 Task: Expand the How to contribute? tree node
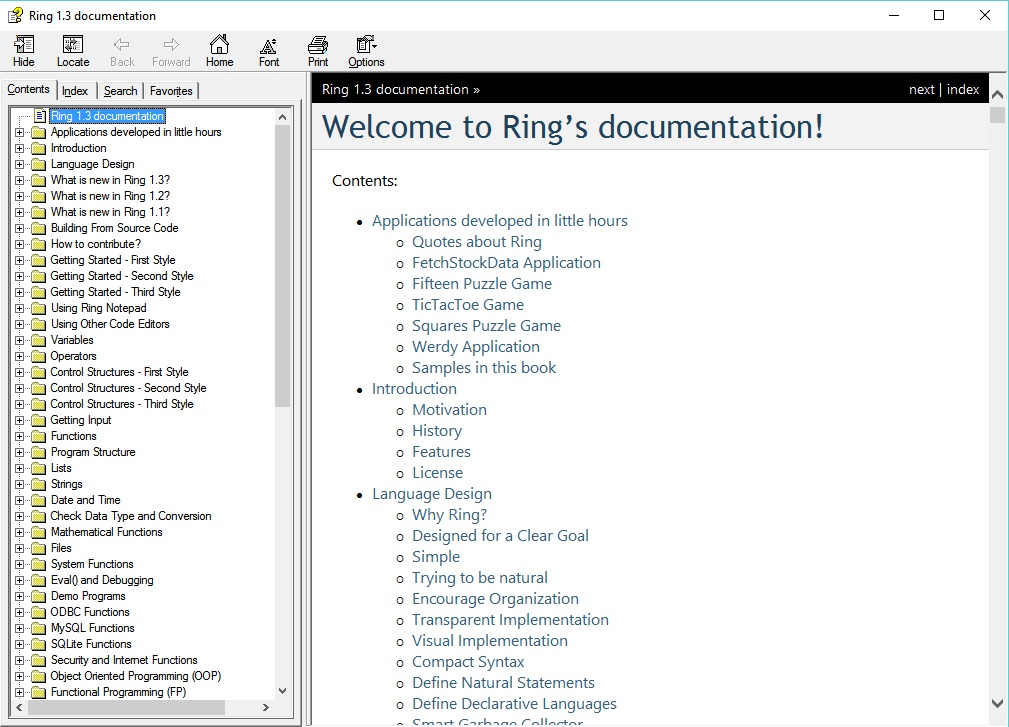point(19,244)
